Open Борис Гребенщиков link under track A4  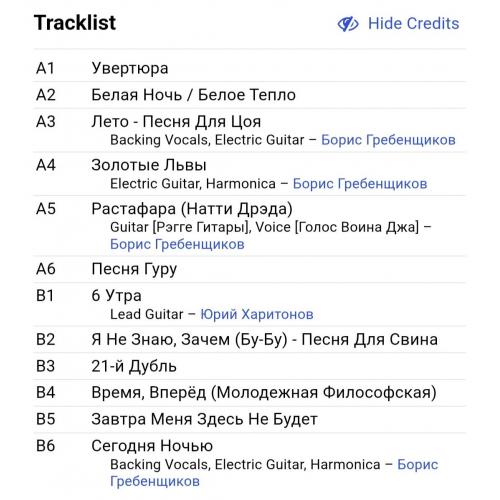pyautogui.click(x=360, y=184)
